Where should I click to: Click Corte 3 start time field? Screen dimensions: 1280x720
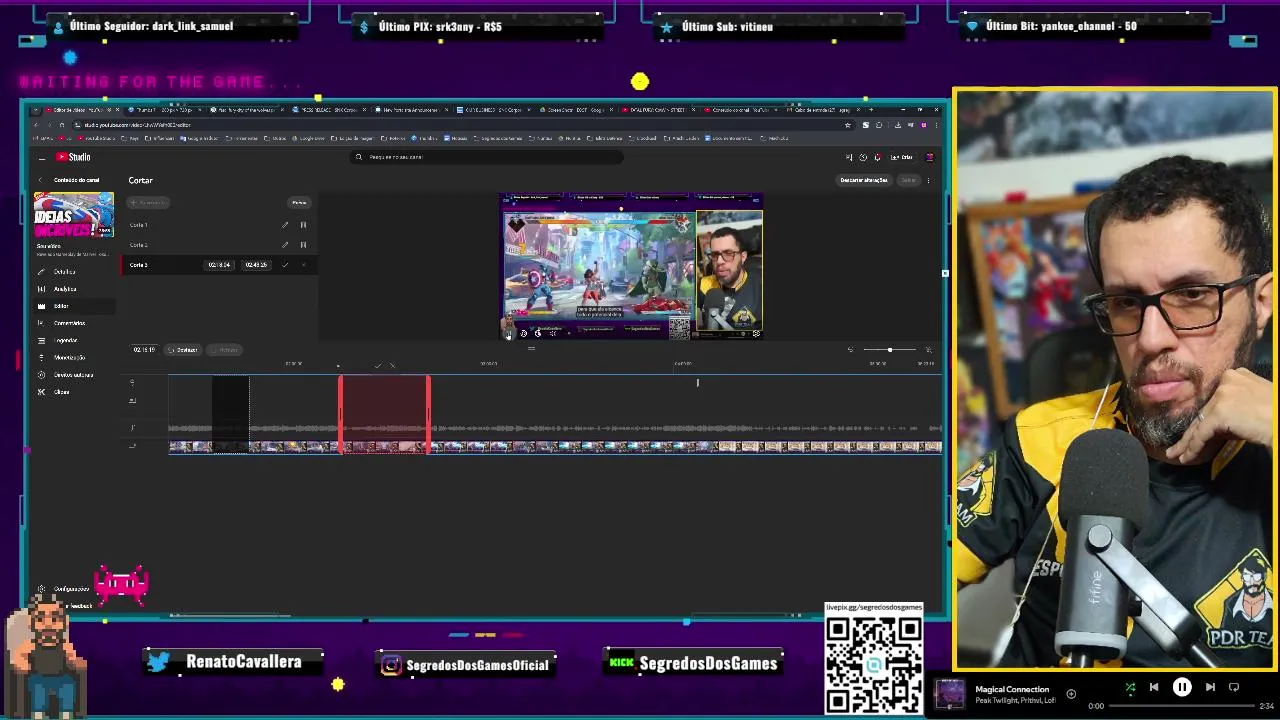pyautogui.click(x=219, y=265)
